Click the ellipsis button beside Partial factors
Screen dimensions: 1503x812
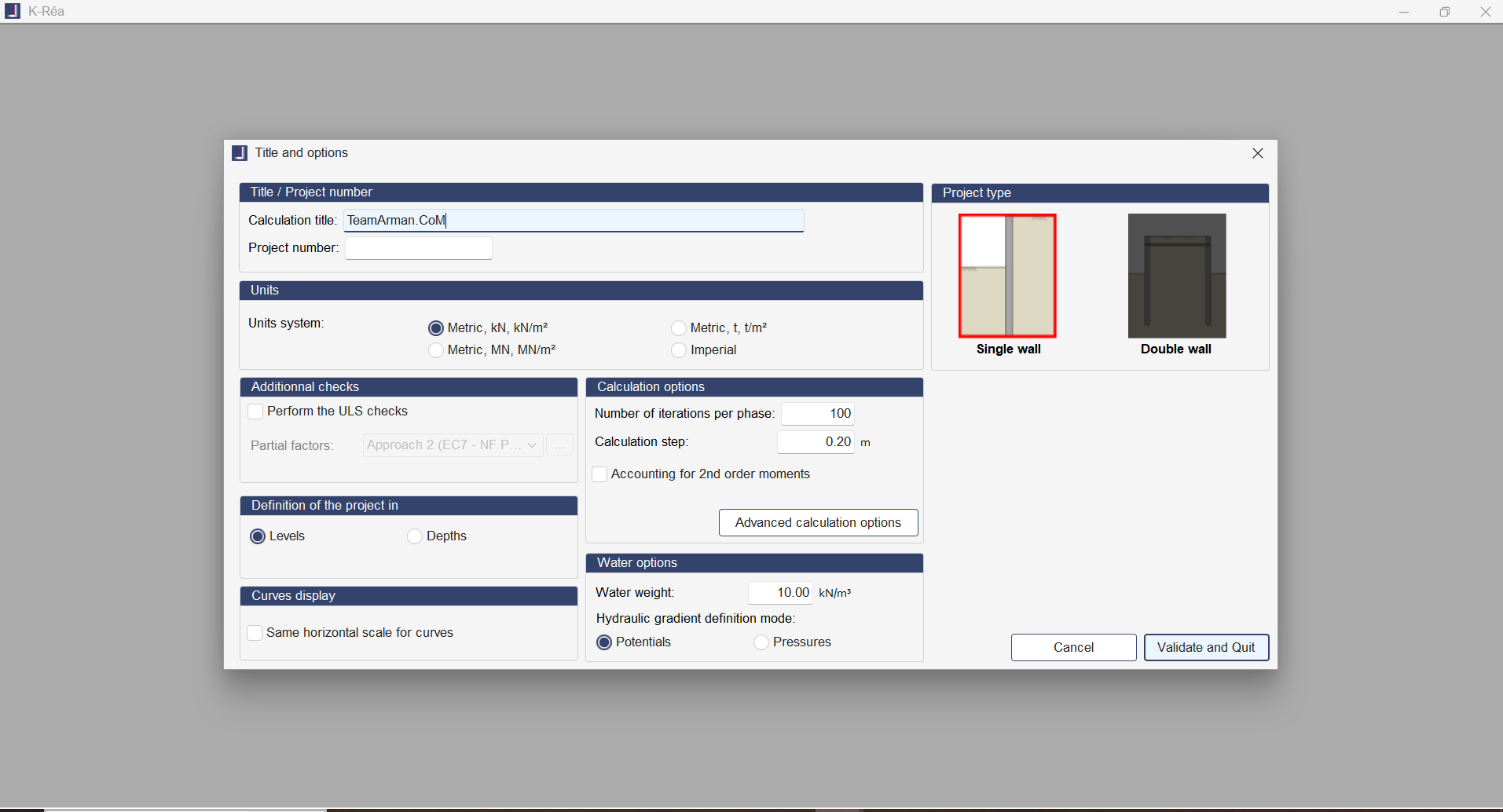coord(559,445)
